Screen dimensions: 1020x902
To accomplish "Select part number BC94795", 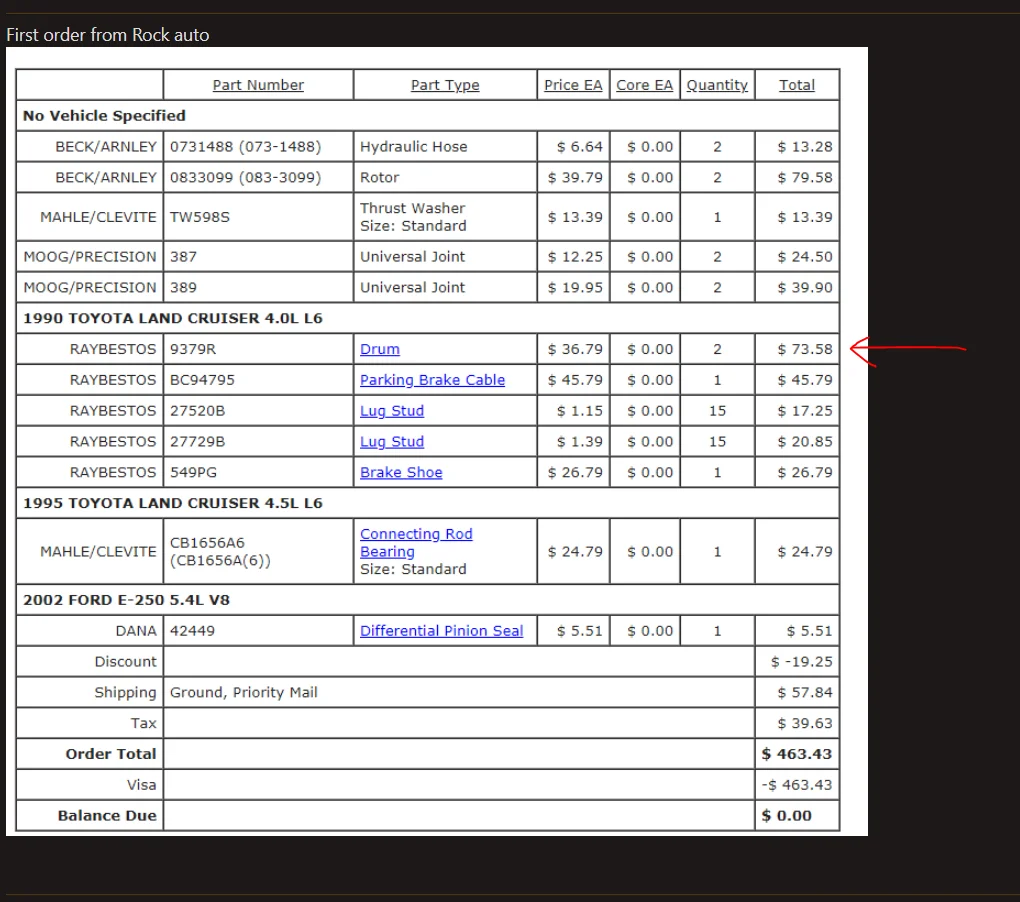I will point(202,380).
